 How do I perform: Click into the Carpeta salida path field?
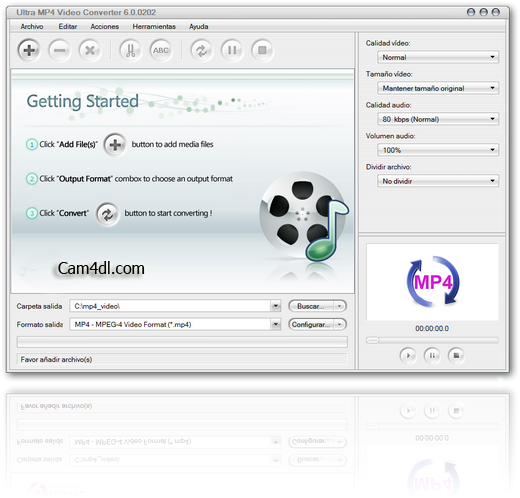[170, 306]
